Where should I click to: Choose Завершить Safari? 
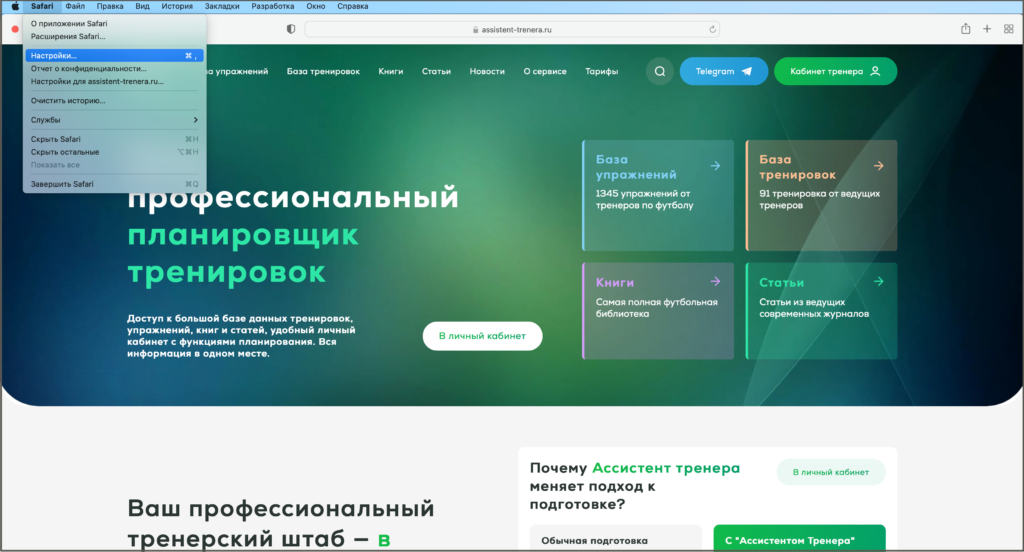114,184
